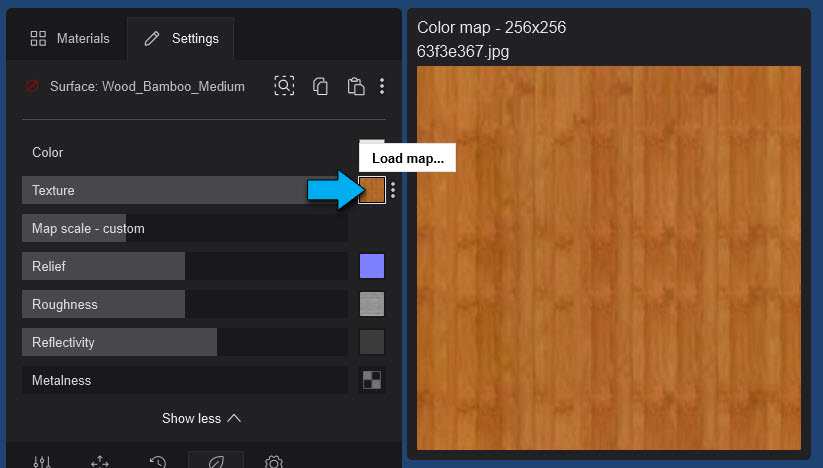Click the bamboo wood color map preview
This screenshot has height=468, width=823.
(x=608, y=257)
